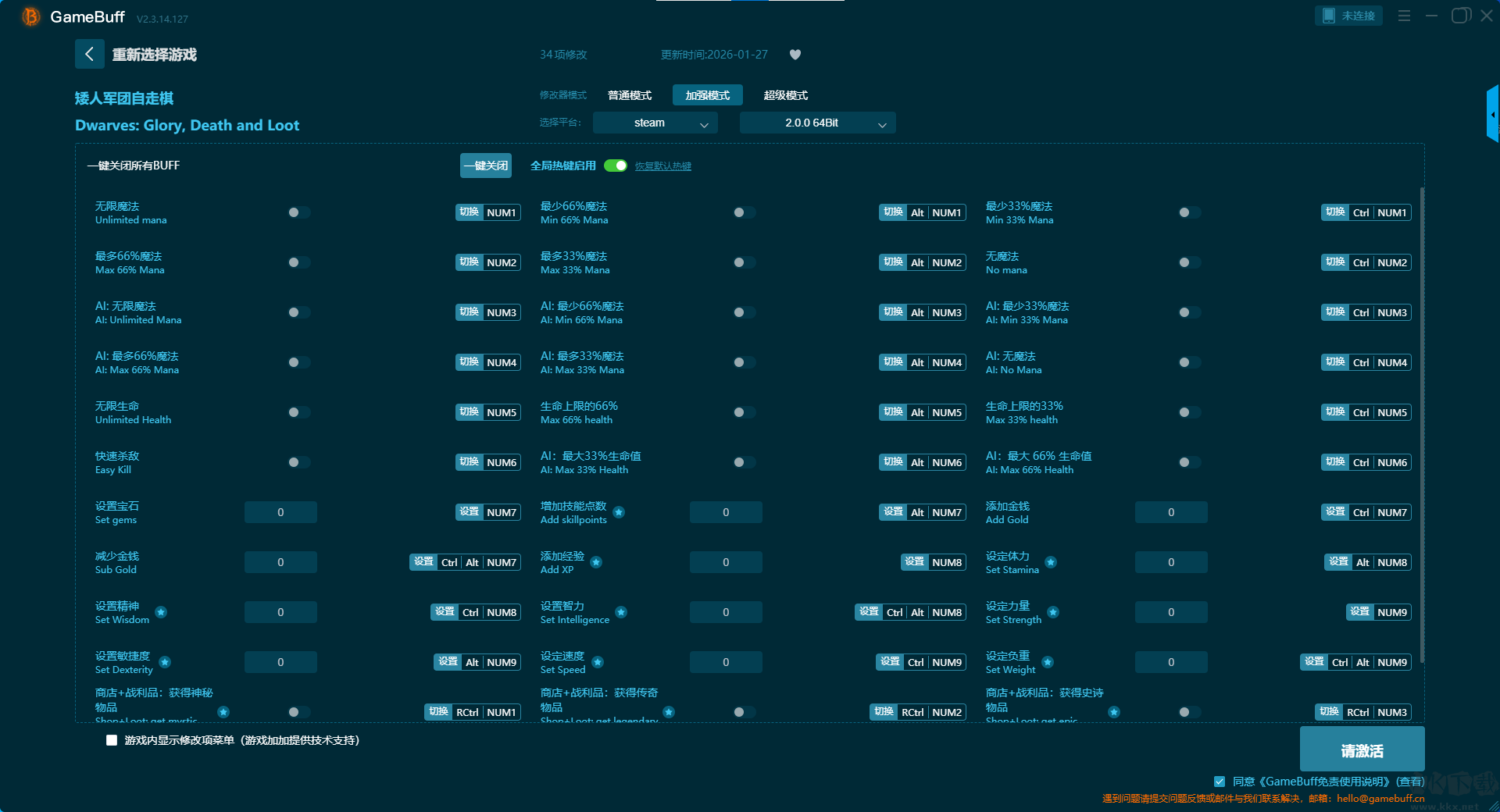1500x812 pixels.
Task: Toggle AI: Unlimited Mana
Action: (x=298, y=312)
